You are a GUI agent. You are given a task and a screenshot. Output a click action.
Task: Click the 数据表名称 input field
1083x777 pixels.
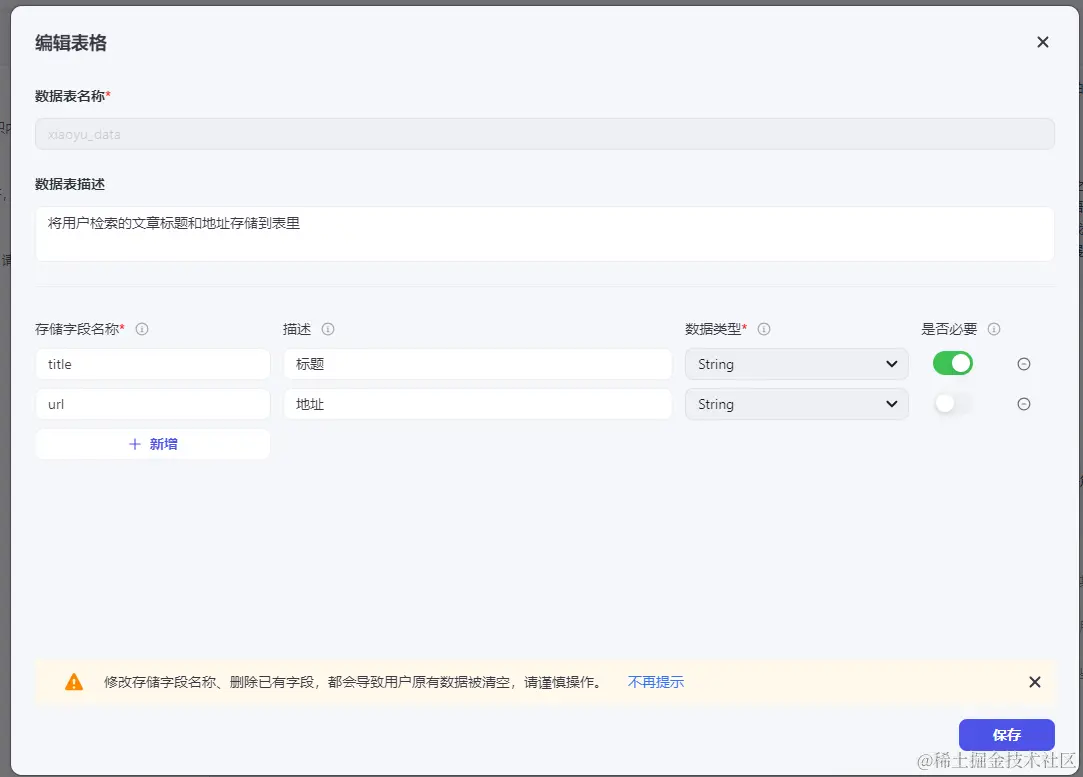pos(544,134)
